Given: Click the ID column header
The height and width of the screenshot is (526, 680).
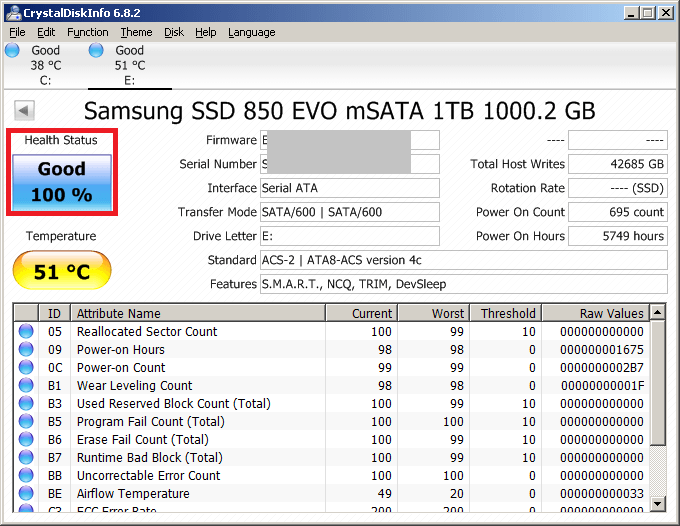Looking at the screenshot, I should coord(54,313).
